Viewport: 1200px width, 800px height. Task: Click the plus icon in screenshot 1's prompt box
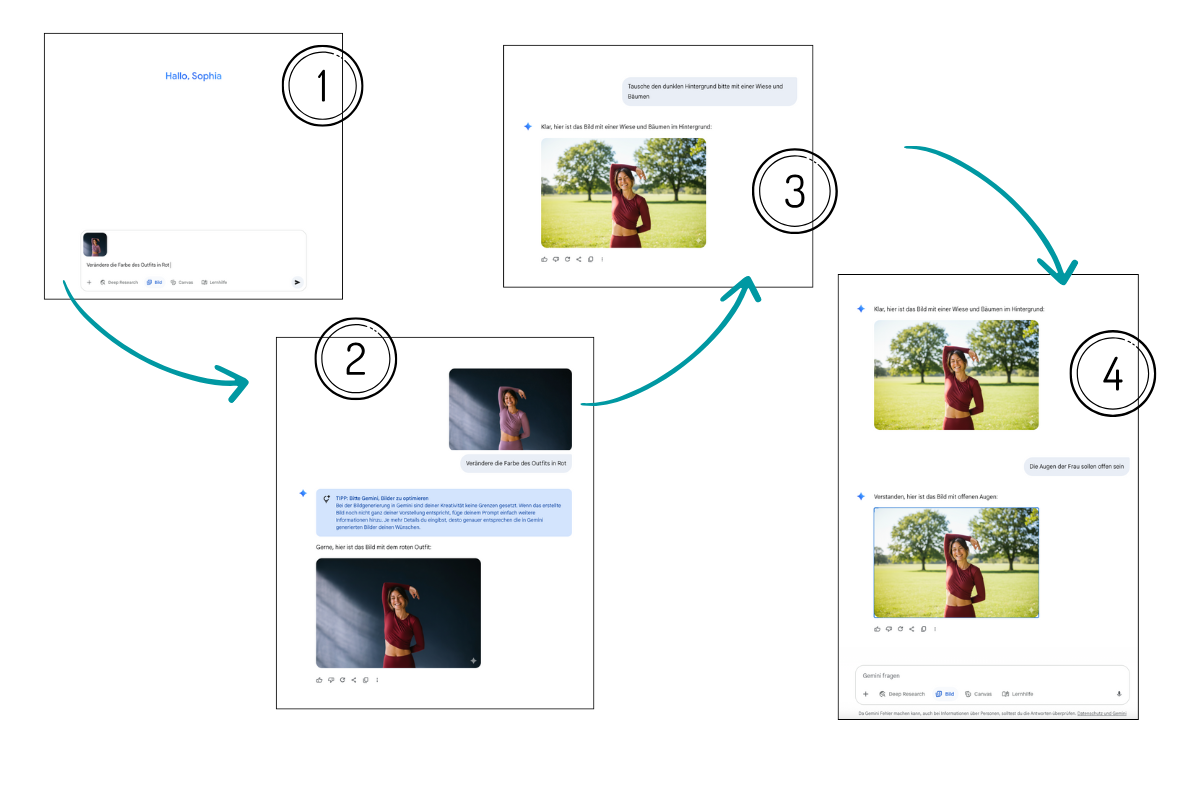click(x=89, y=283)
